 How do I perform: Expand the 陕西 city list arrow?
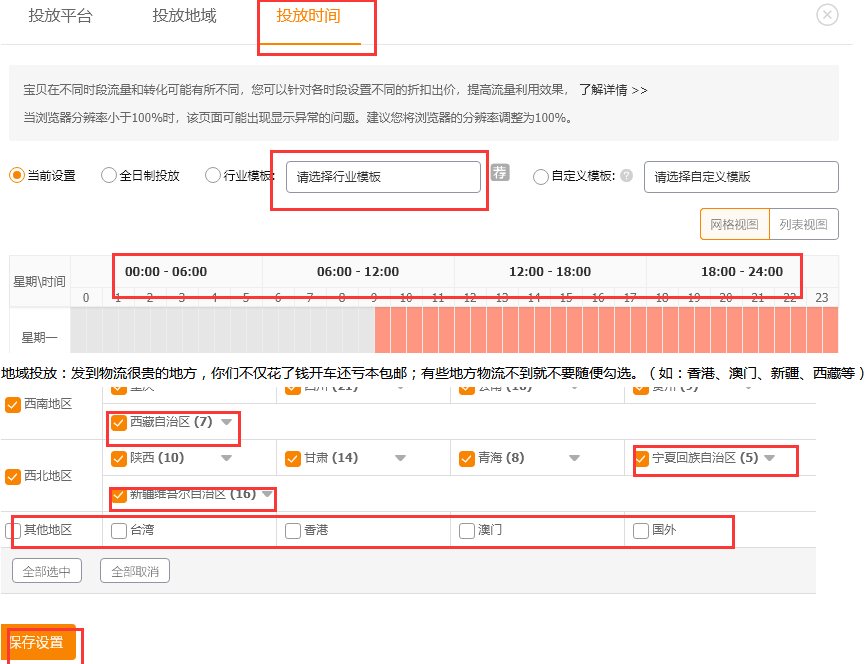226,458
